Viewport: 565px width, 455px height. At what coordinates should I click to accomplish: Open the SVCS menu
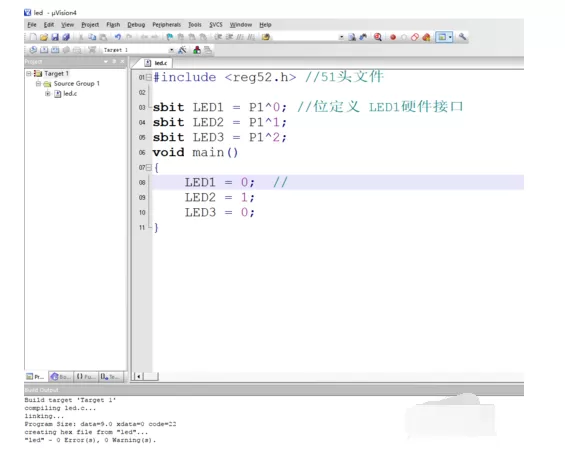(216, 24)
